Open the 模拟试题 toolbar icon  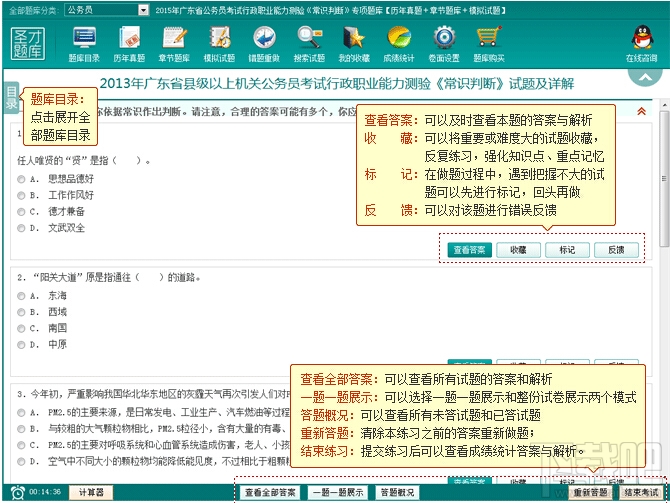point(219,44)
